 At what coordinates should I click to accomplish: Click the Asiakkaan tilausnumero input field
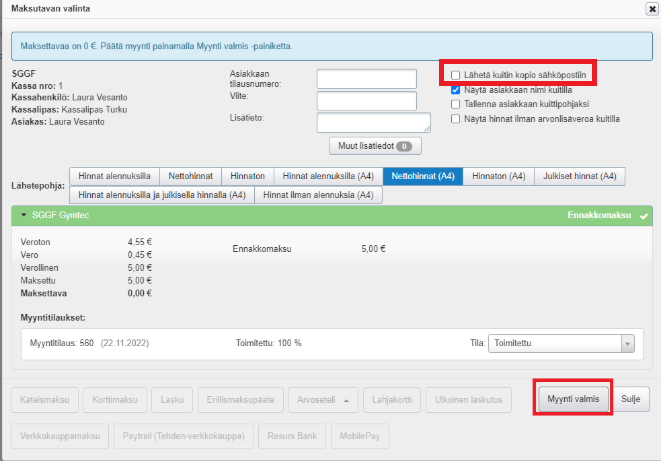366,79
